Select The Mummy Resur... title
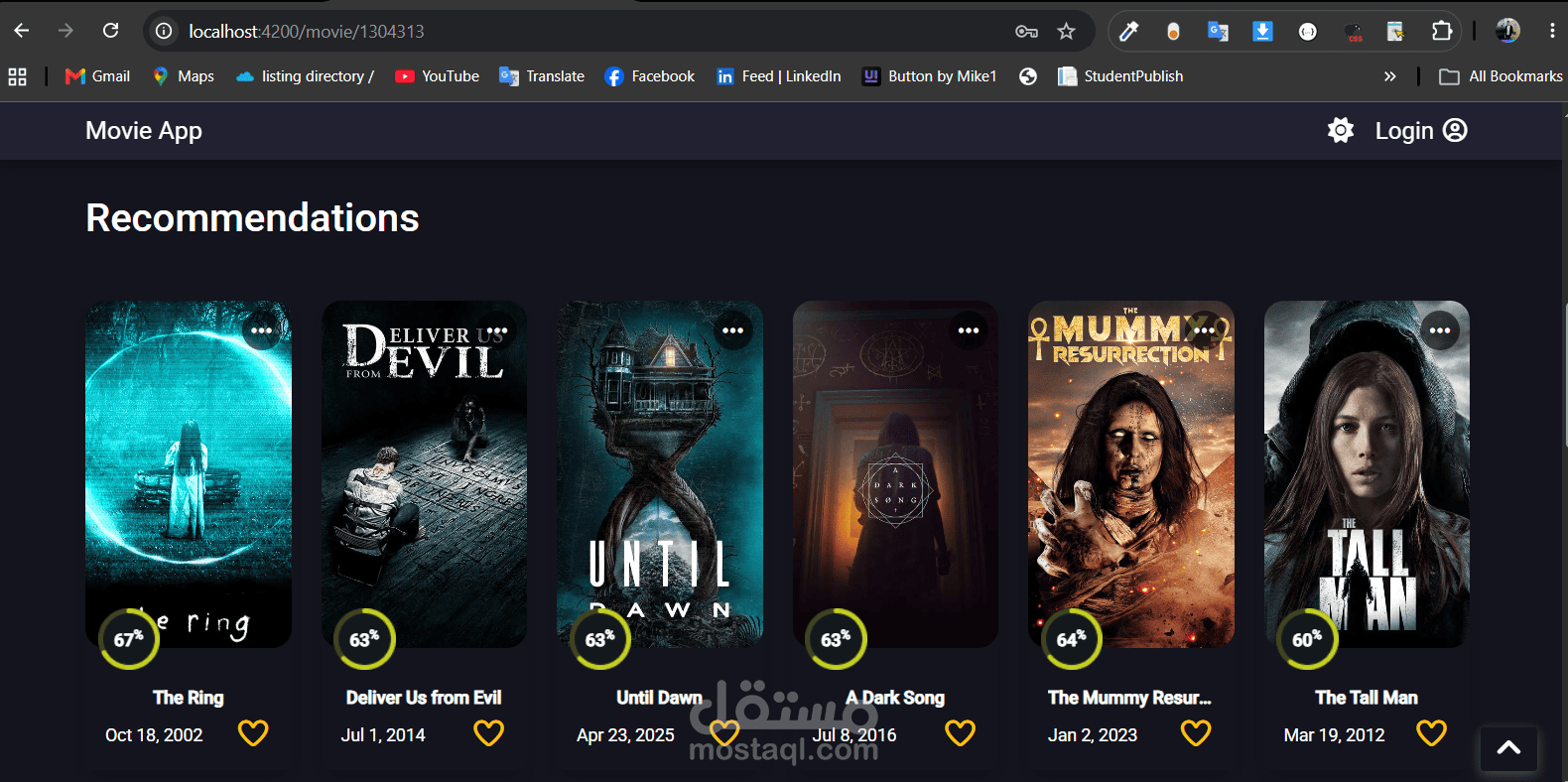The height and width of the screenshot is (782, 1568). click(x=1130, y=698)
